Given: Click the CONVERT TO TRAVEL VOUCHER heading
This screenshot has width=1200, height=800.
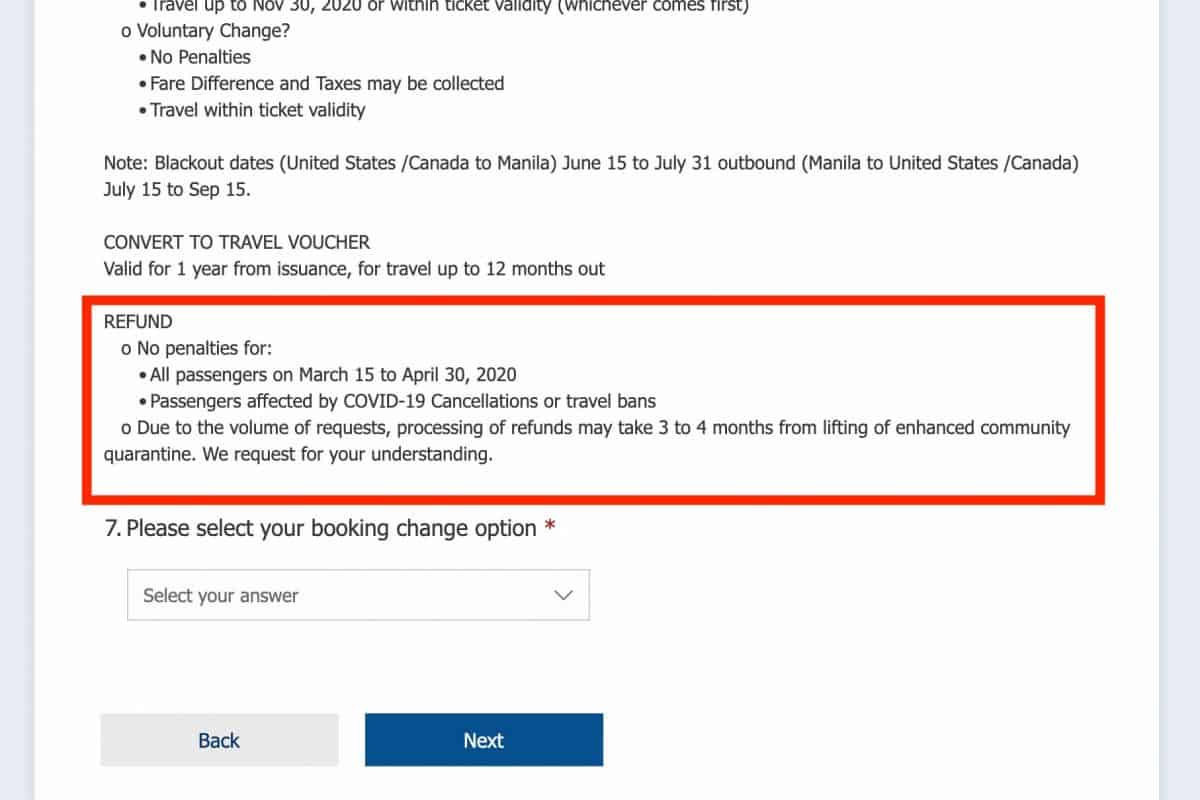Looking at the screenshot, I should pyautogui.click(x=237, y=242).
